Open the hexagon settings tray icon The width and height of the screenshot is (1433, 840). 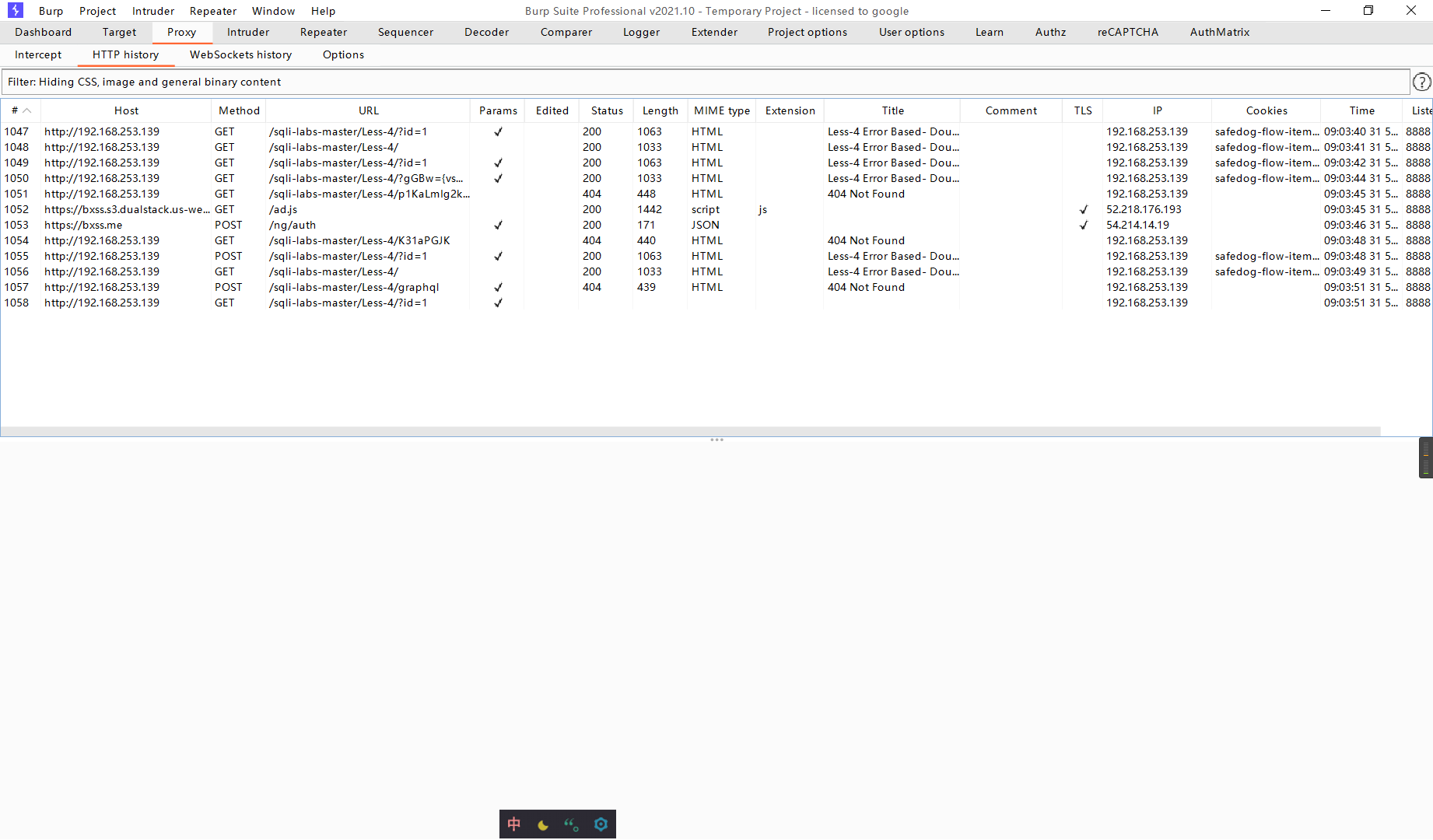(601, 824)
